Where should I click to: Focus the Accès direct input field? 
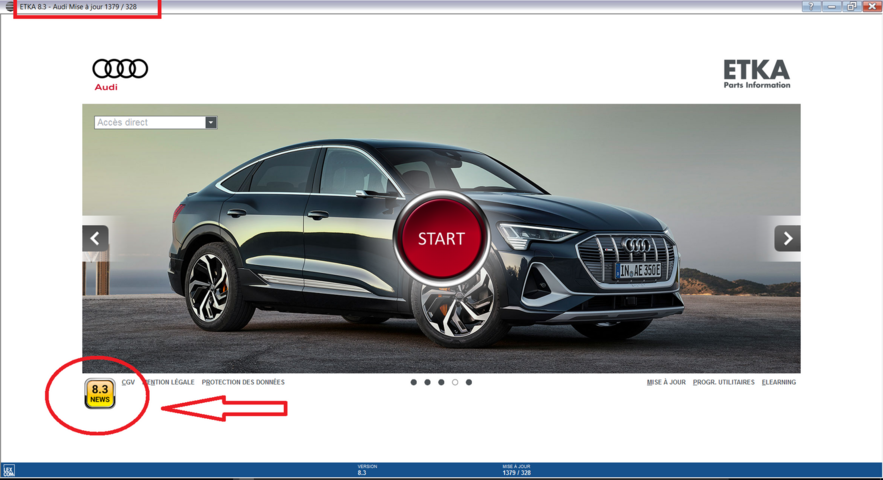pos(150,122)
